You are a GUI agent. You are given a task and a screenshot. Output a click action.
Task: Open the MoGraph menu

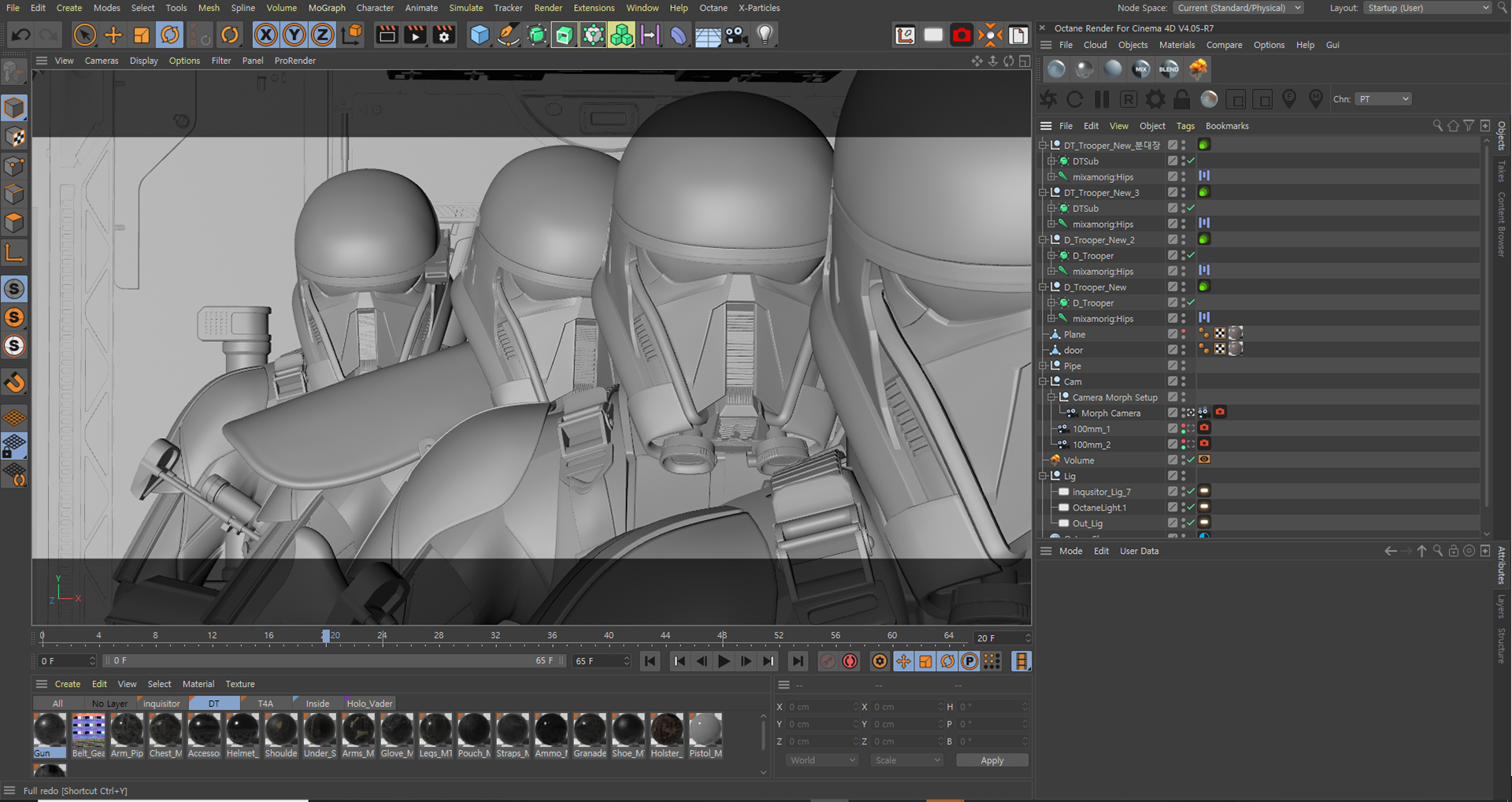pyautogui.click(x=326, y=8)
